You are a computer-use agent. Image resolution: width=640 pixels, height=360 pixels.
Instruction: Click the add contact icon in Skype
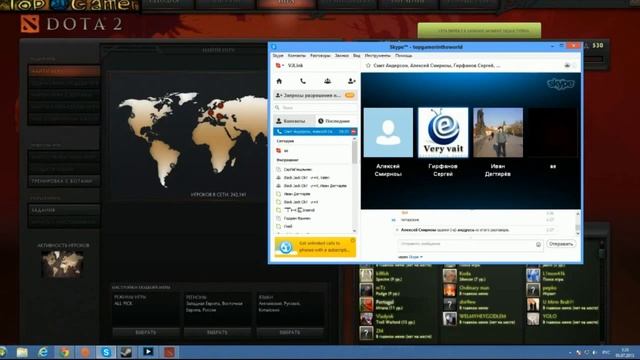click(351, 81)
